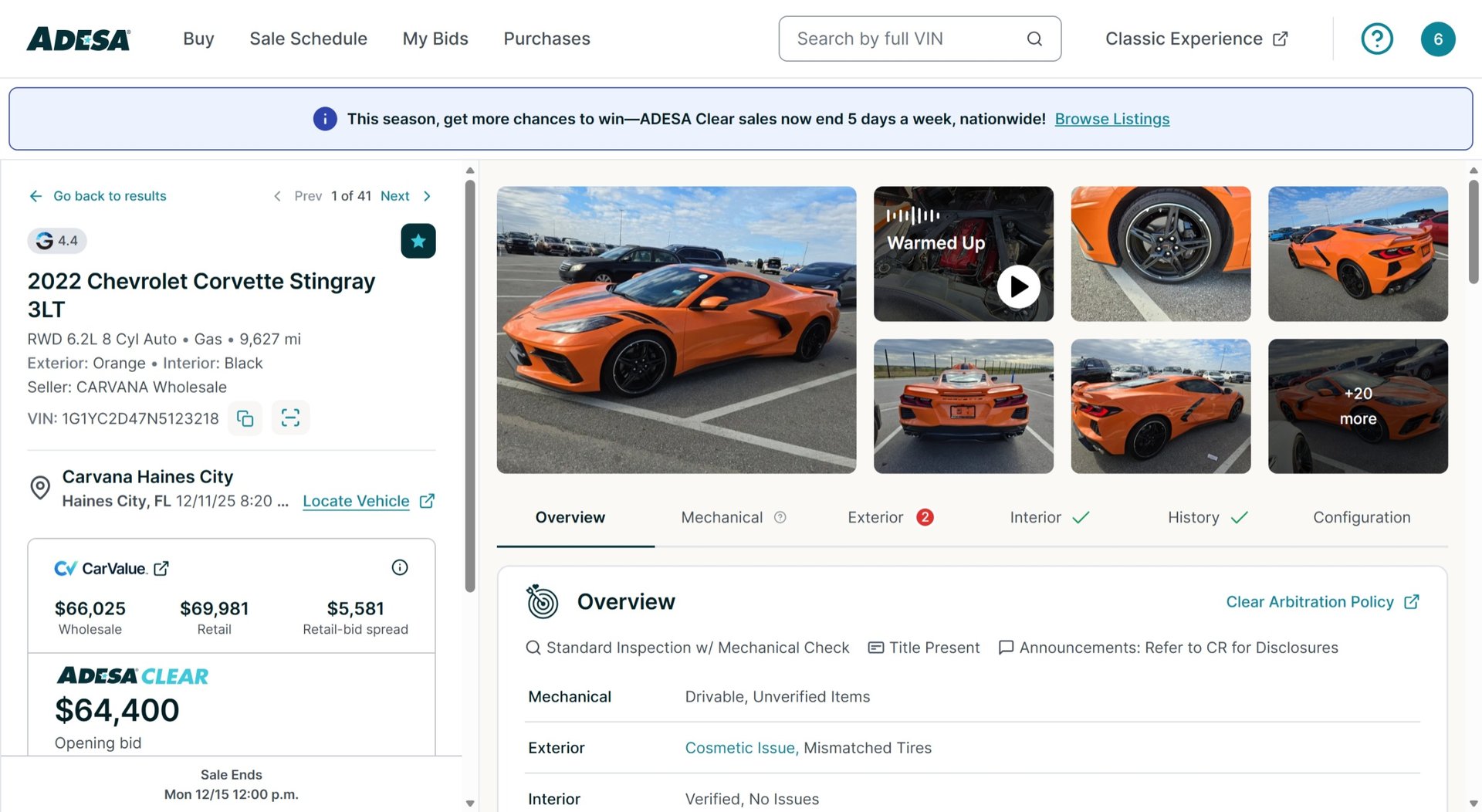Click the ADESA logo
Screen dimensions: 1482x812
[77, 38]
